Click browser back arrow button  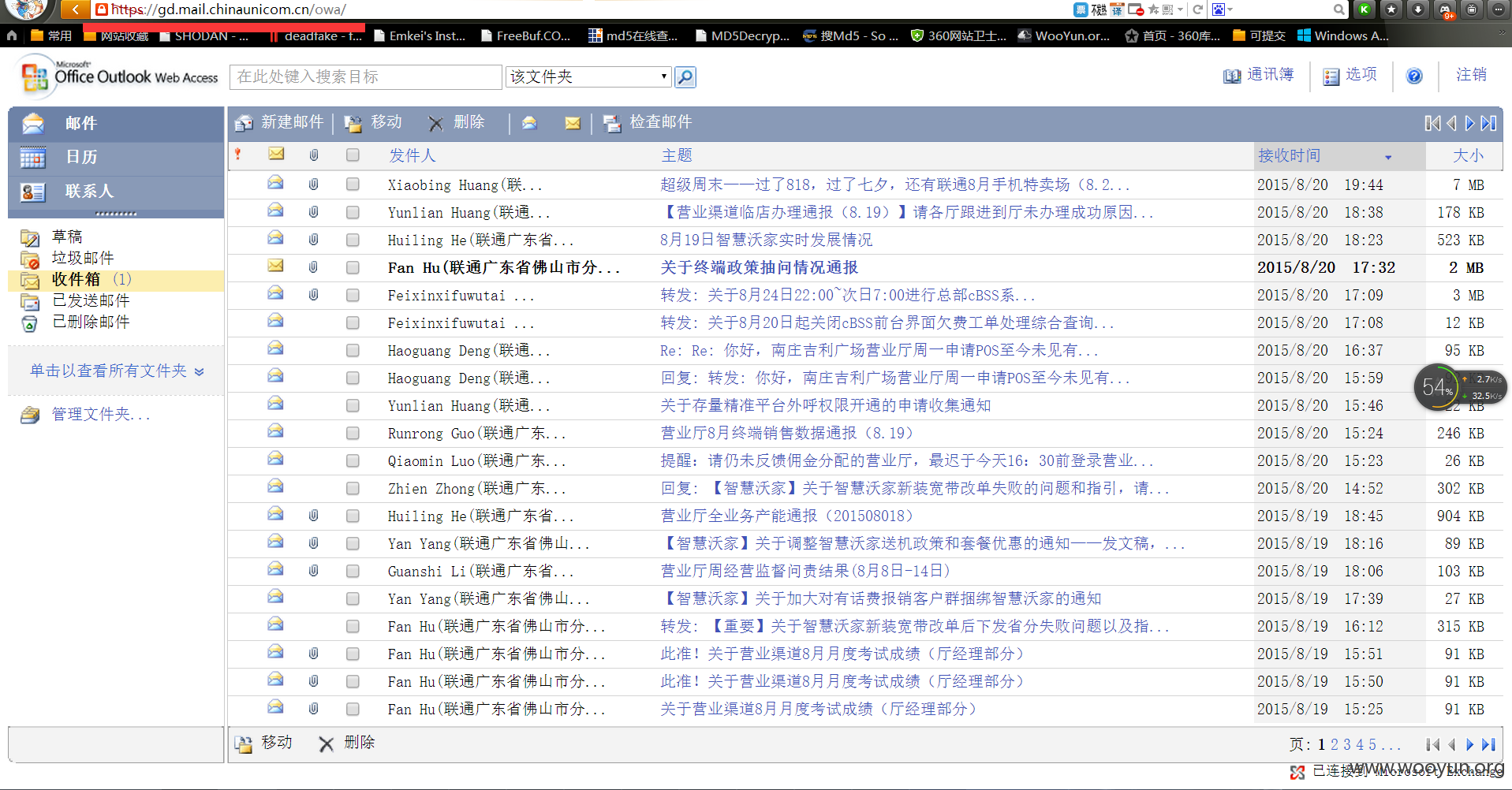pos(74,9)
